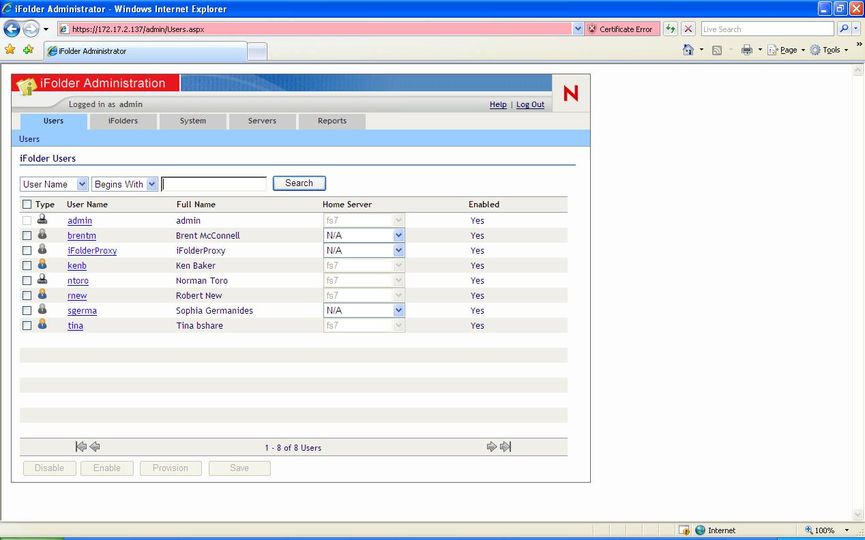Click the user type icon for admin
This screenshot has width=865, height=540.
[42, 219]
